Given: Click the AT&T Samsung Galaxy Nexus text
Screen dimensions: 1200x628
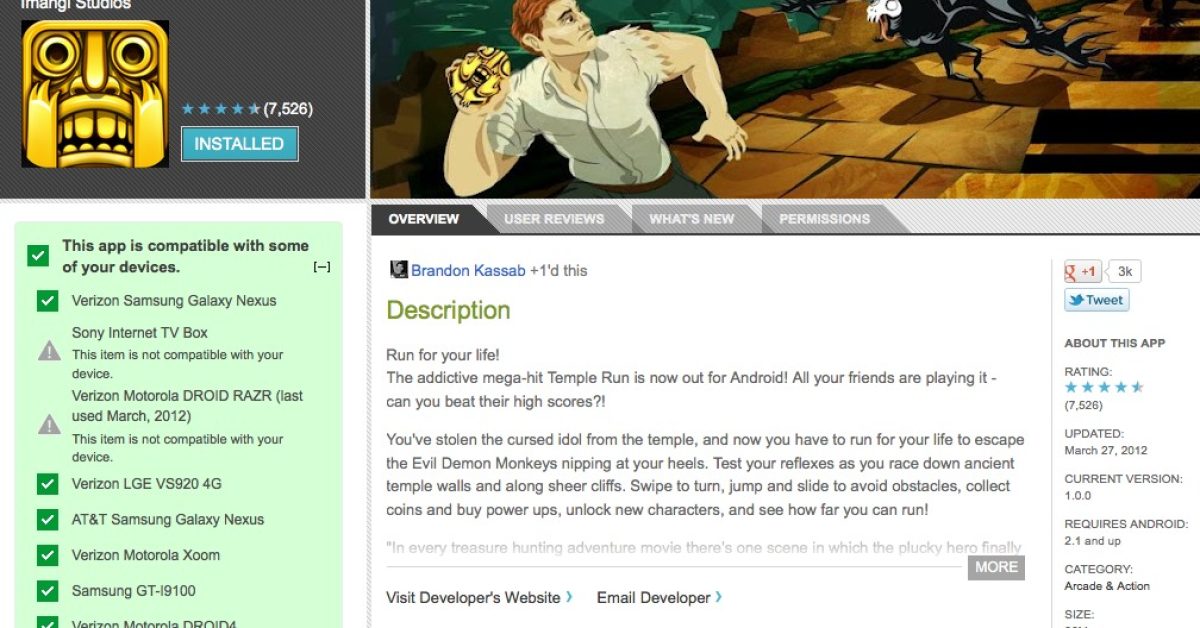Looking at the screenshot, I should [168, 520].
